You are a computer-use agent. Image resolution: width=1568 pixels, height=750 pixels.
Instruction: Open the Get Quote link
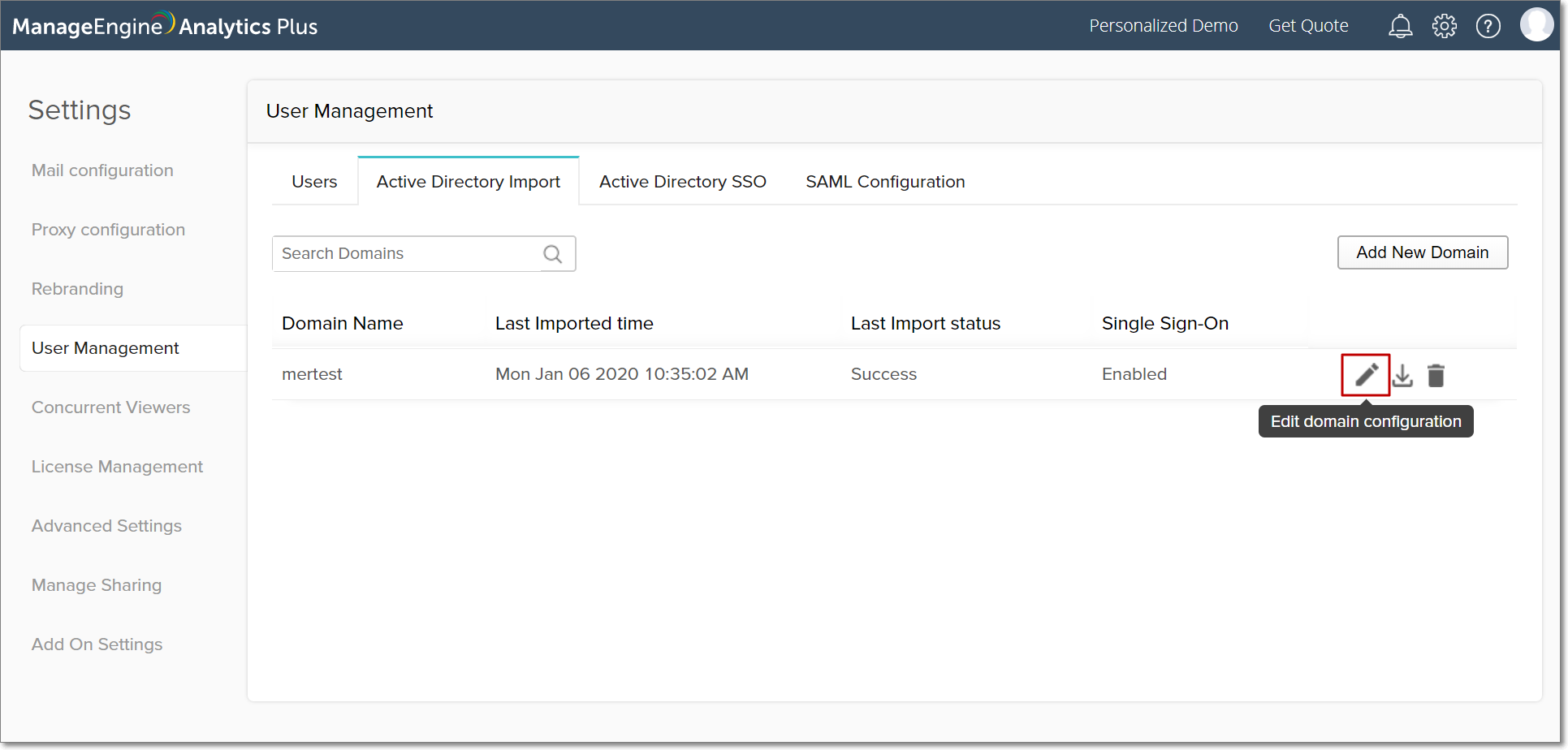pyautogui.click(x=1308, y=26)
